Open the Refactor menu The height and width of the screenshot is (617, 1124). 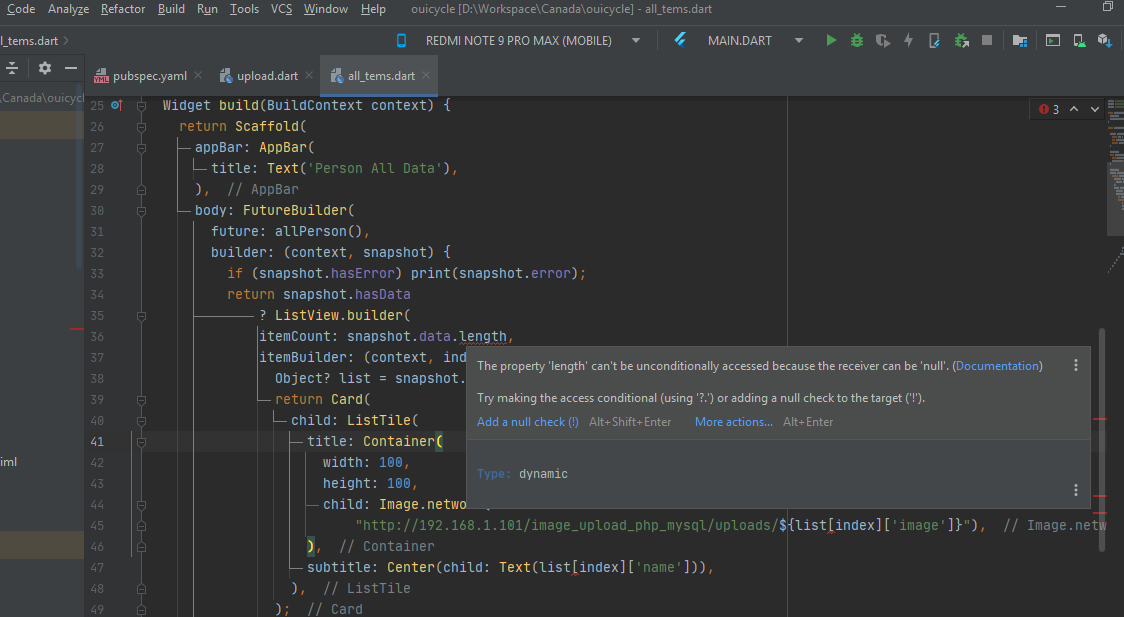[x=123, y=9]
